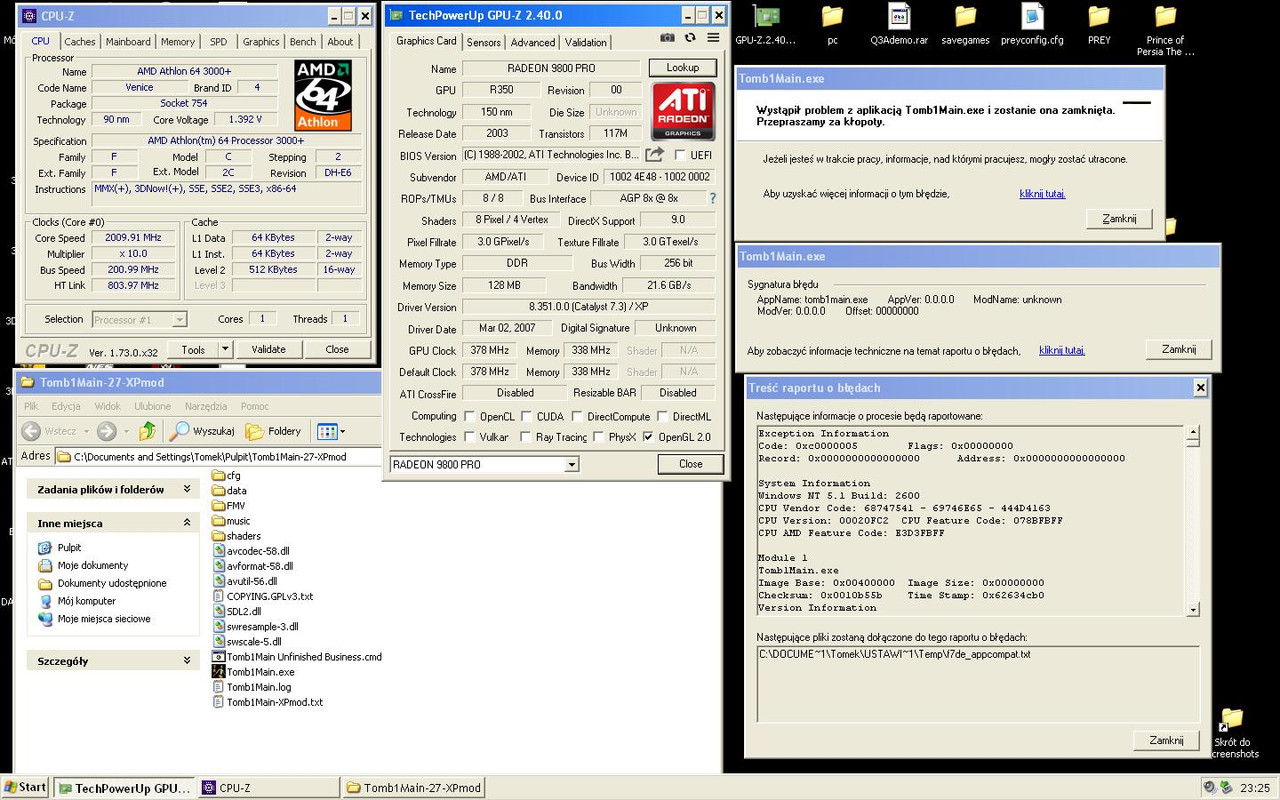Click the CPU-Z Validate button
1280x800 pixels.
tap(268, 349)
